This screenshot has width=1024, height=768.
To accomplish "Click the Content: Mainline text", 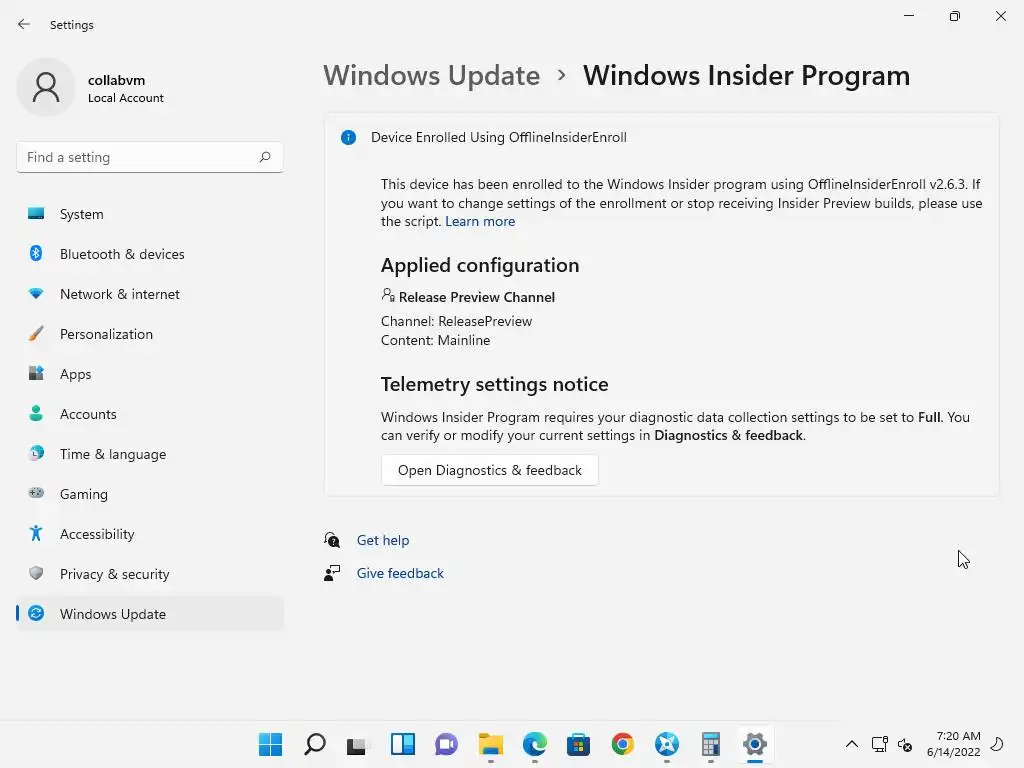I will [436, 340].
